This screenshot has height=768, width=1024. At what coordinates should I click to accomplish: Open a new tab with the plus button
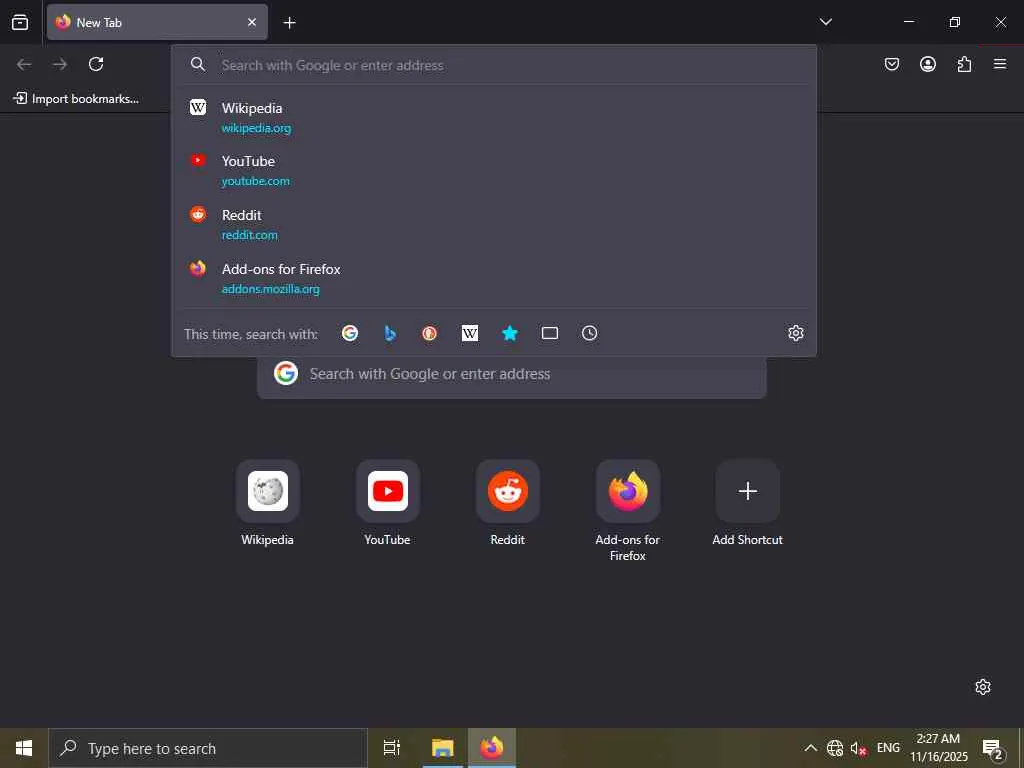click(289, 23)
